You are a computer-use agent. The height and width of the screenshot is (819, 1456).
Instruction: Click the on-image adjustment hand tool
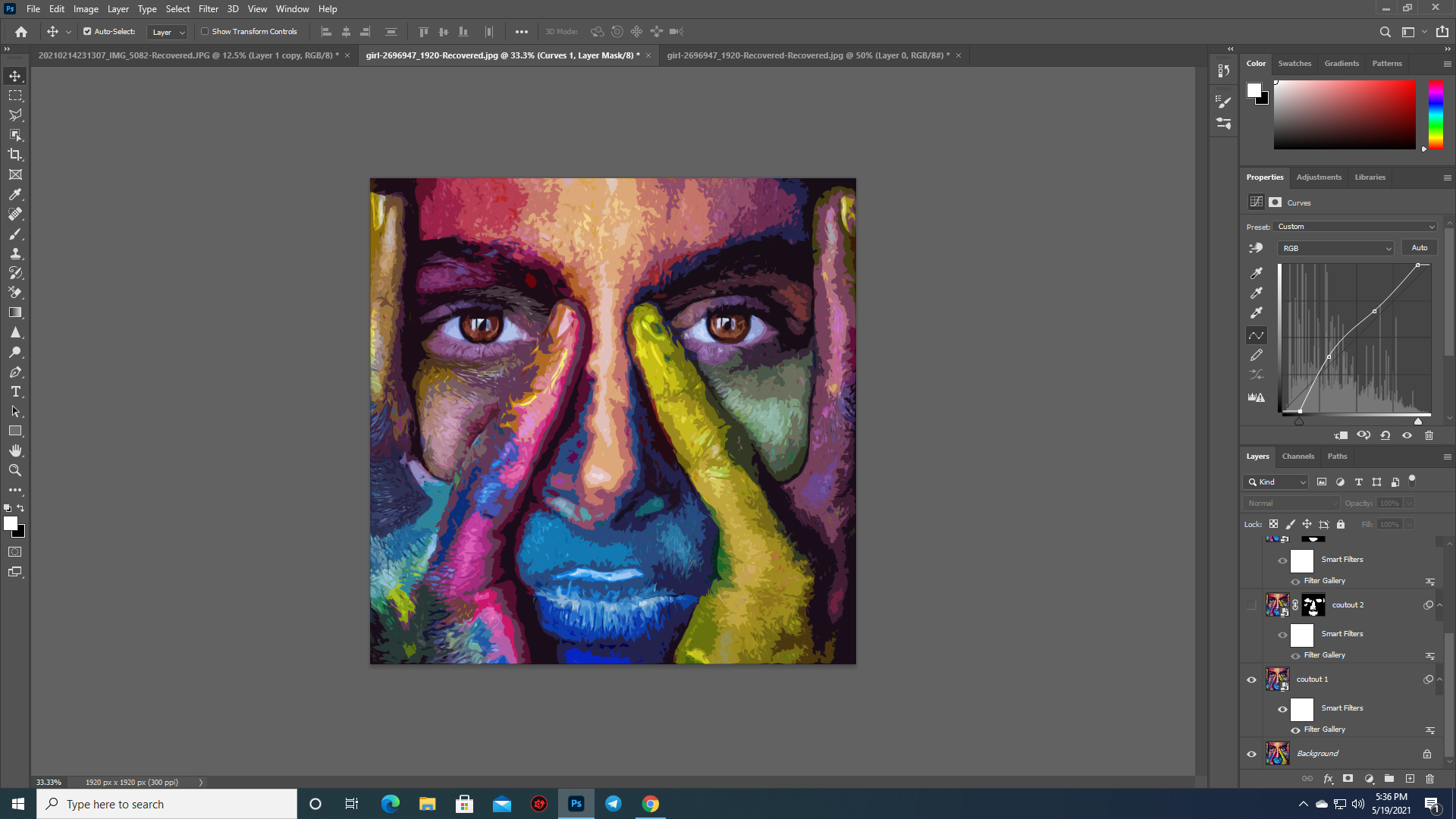coord(1257,248)
